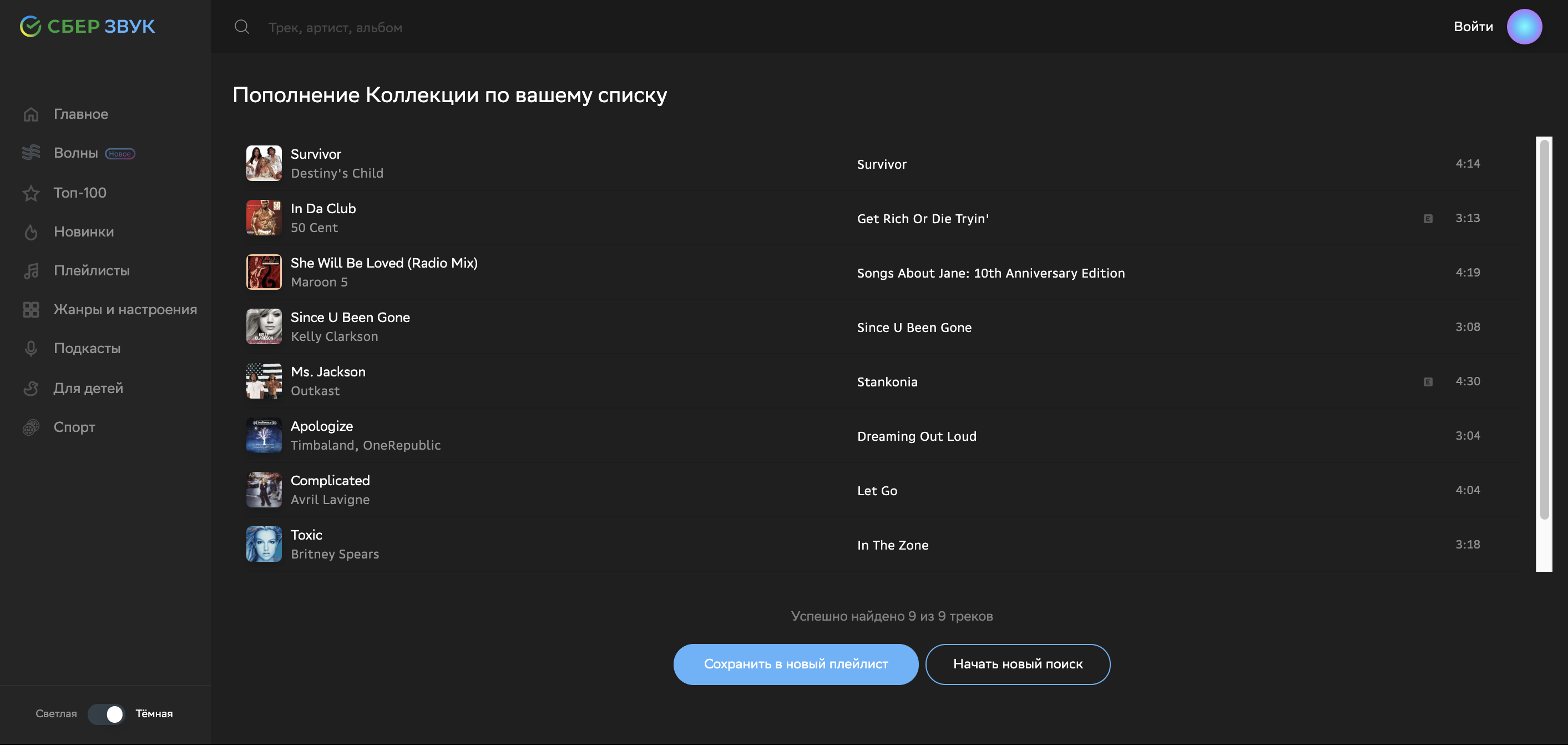Open Для детей section
The width and height of the screenshot is (1568, 745).
click(x=88, y=388)
